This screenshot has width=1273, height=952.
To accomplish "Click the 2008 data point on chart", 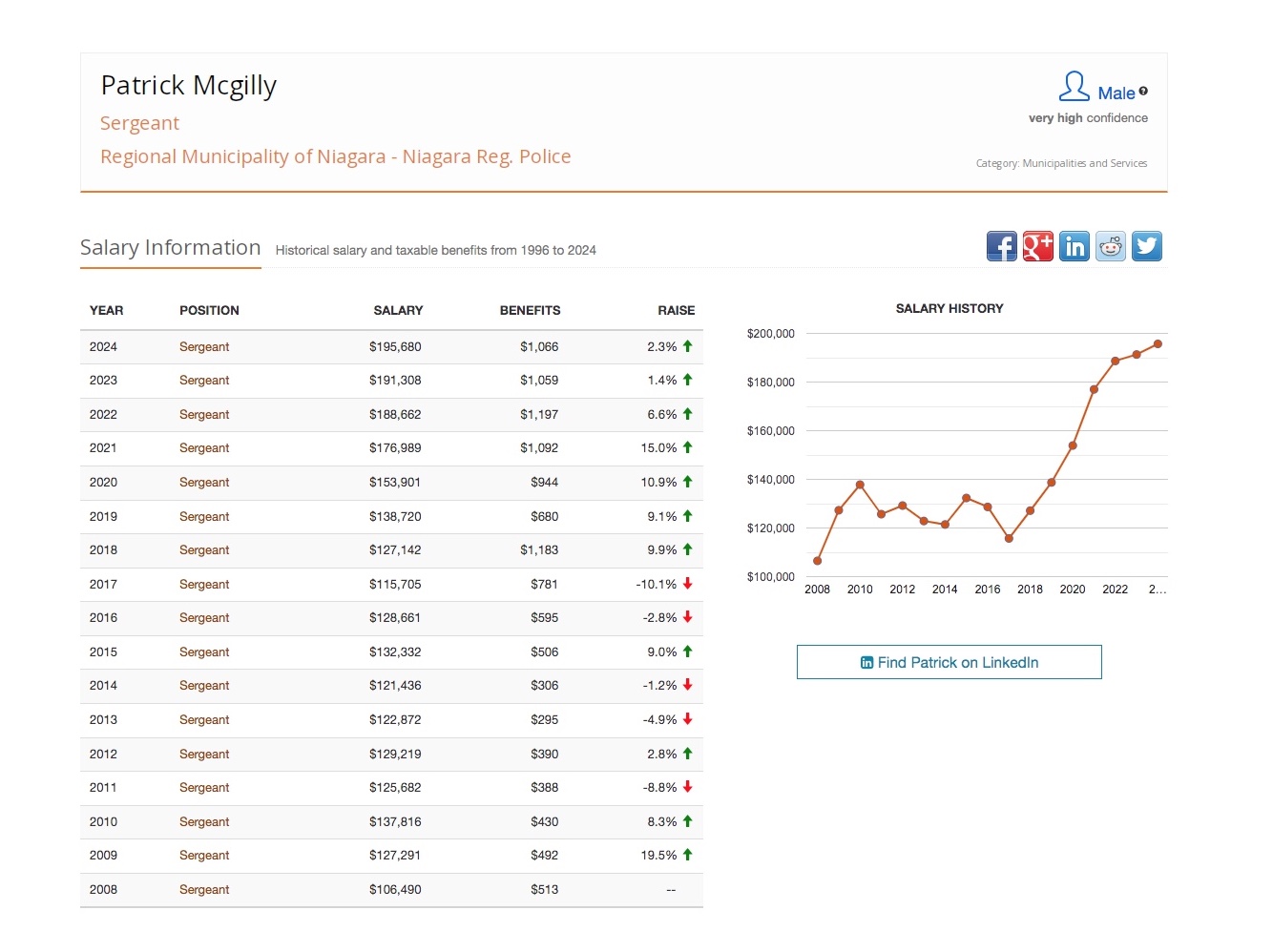I will (x=817, y=561).
